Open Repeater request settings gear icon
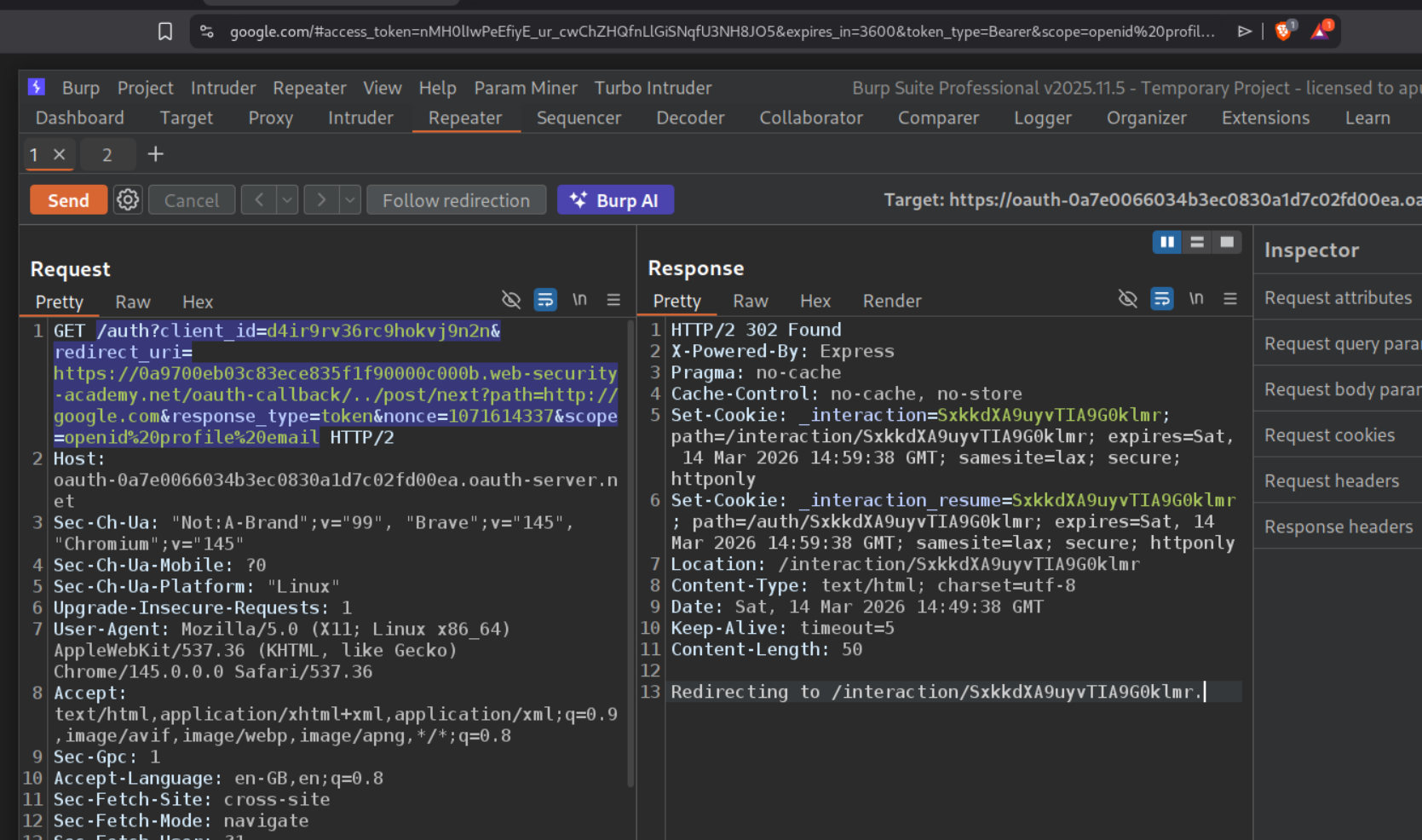 [x=128, y=200]
